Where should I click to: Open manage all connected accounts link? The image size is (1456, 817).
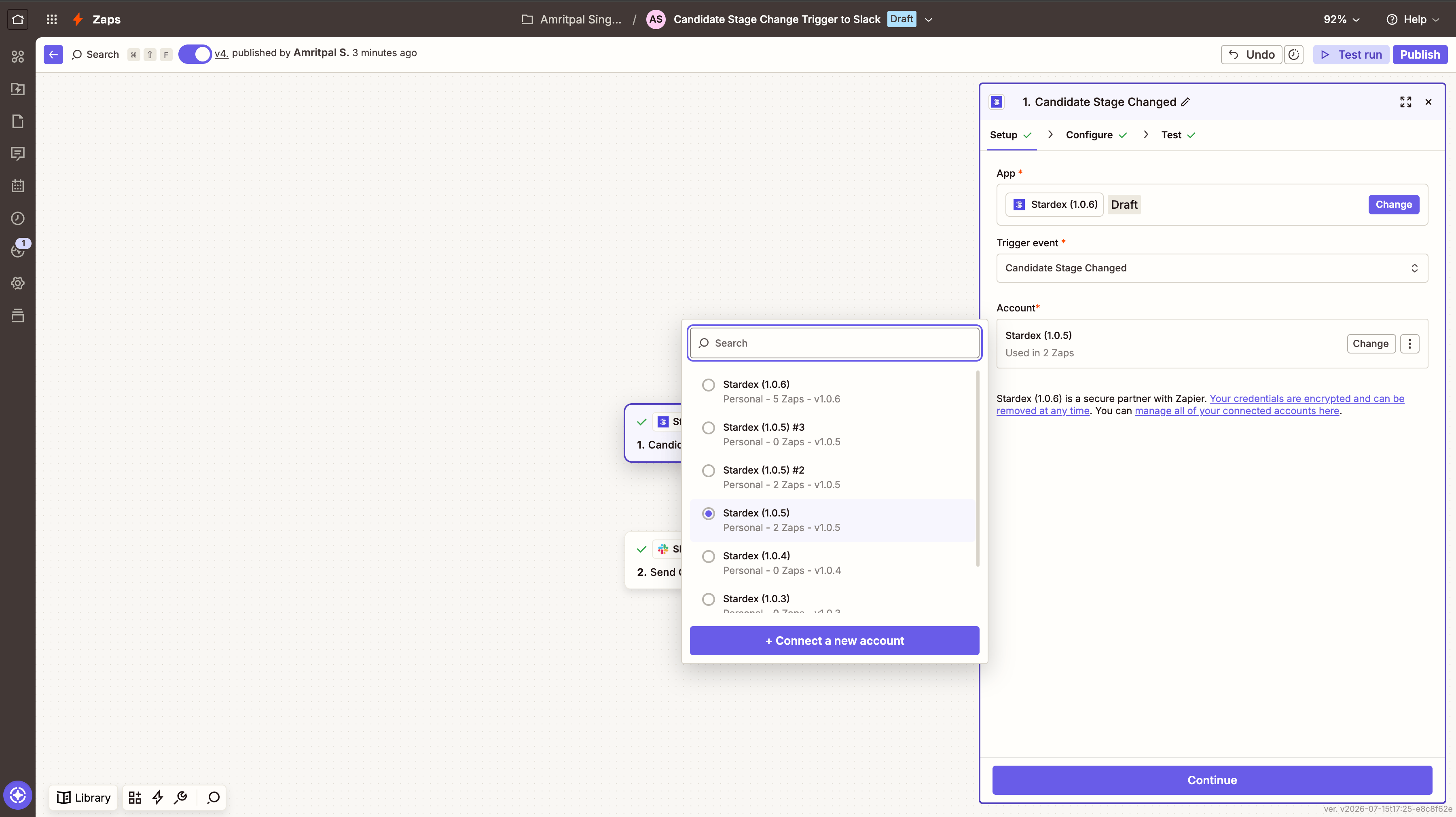pyautogui.click(x=1237, y=411)
